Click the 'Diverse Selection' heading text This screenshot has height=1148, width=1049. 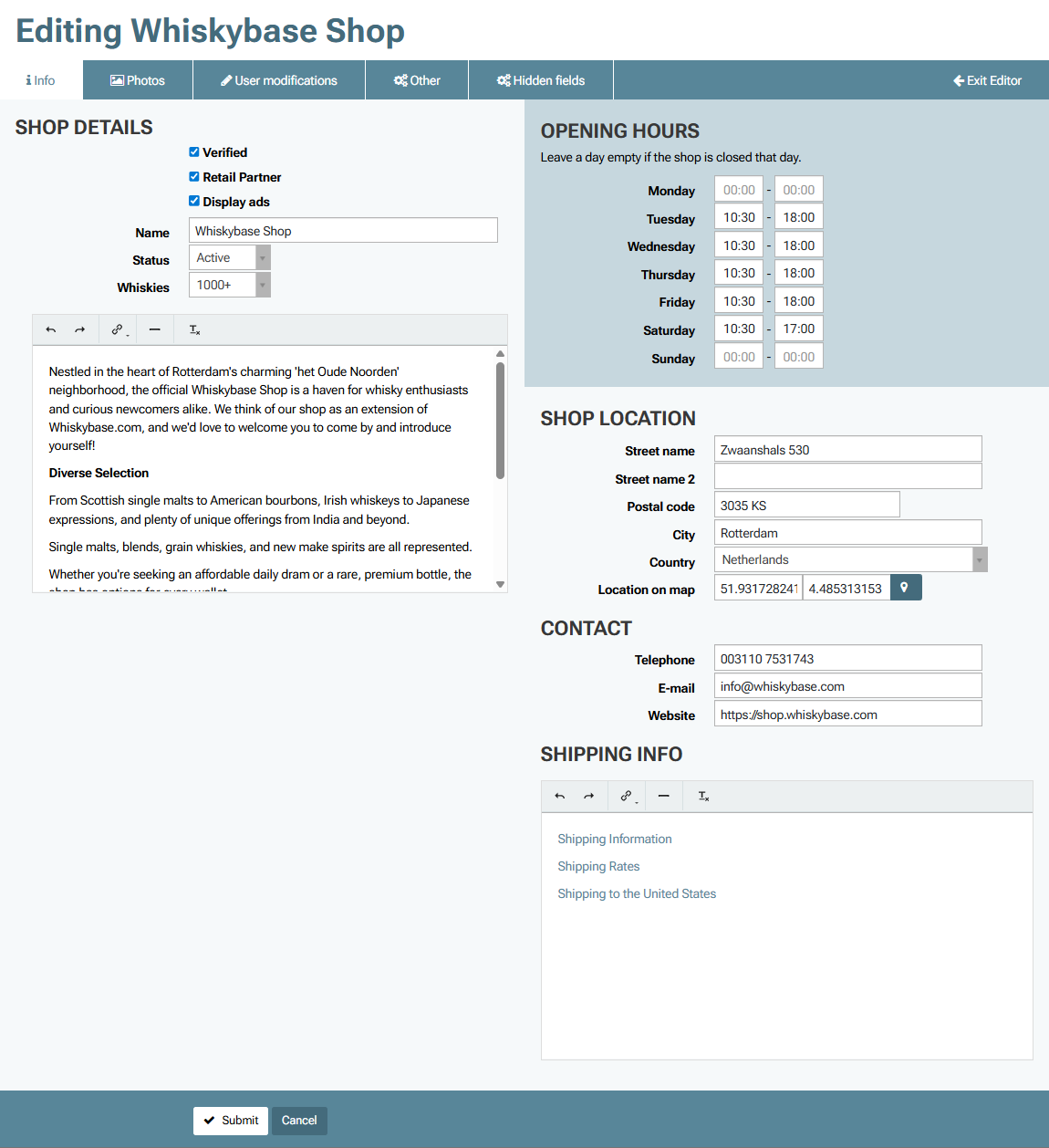click(99, 473)
